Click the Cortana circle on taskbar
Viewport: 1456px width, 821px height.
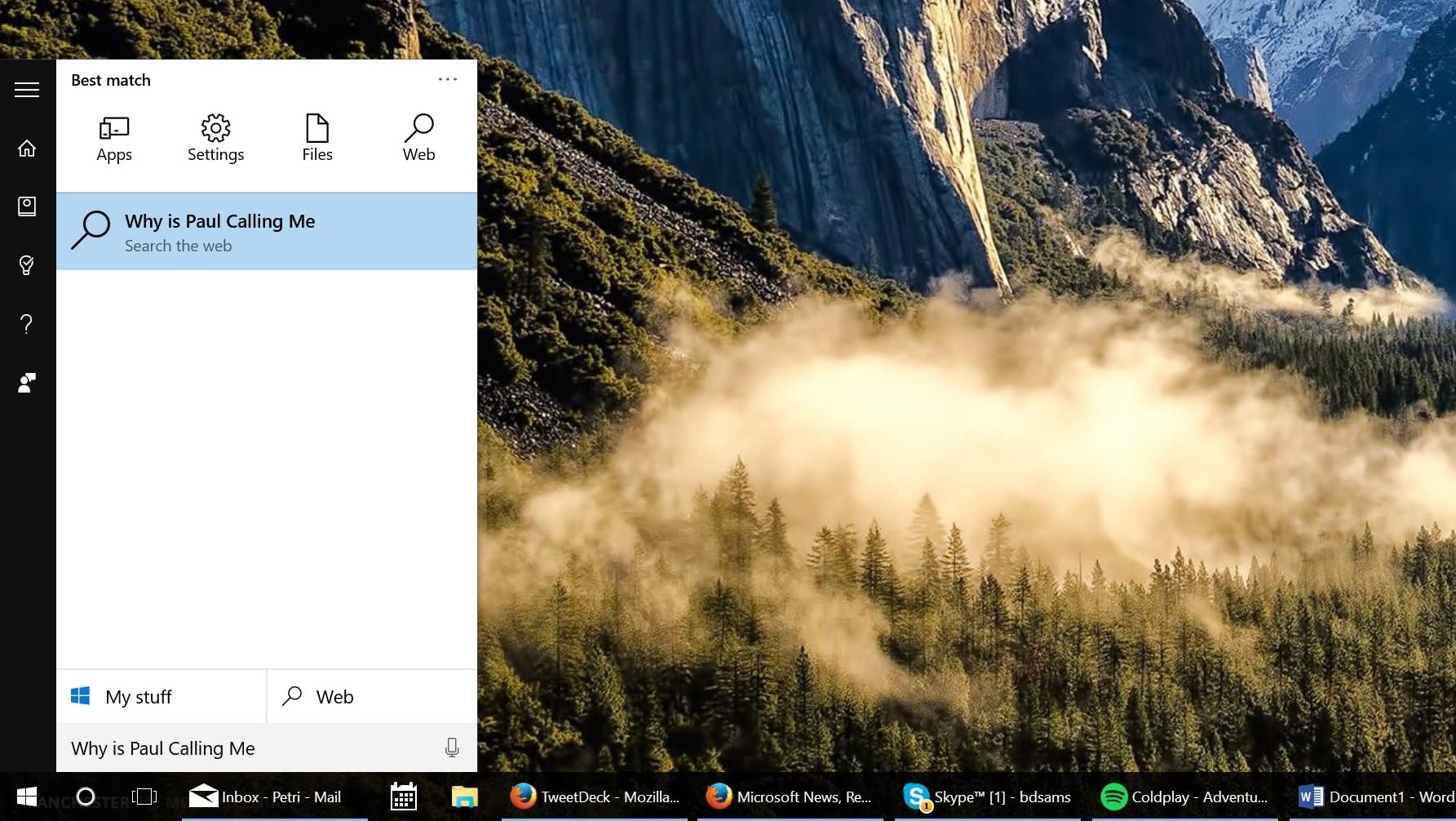coord(86,797)
